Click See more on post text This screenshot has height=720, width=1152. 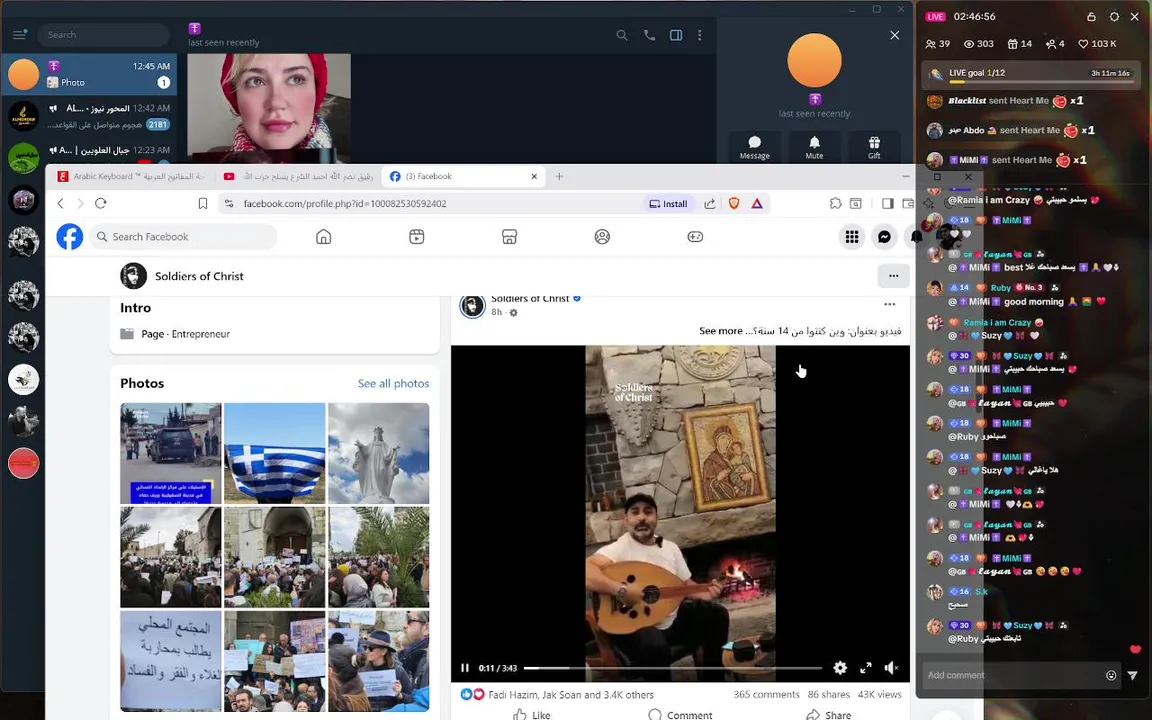(x=721, y=331)
